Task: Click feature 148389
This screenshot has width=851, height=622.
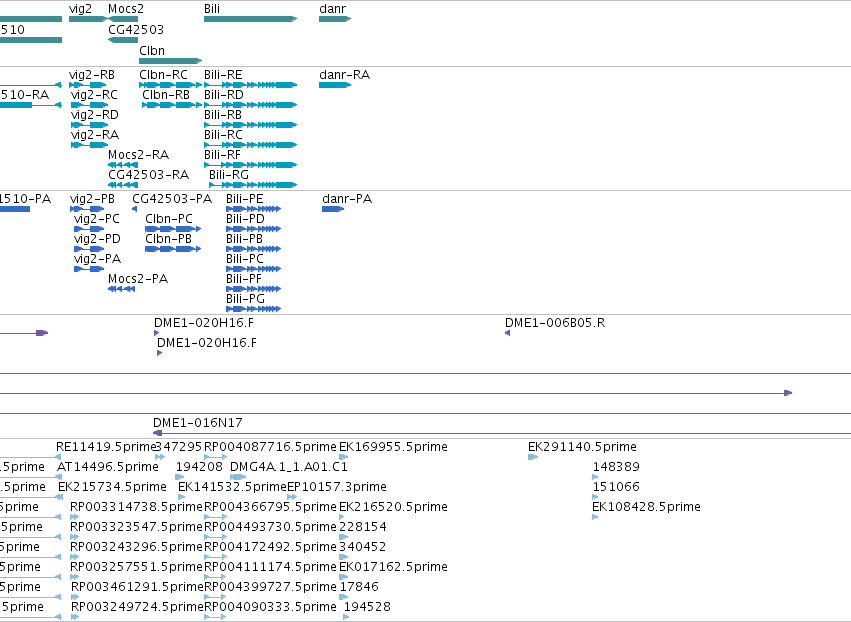Action: tap(616, 467)
